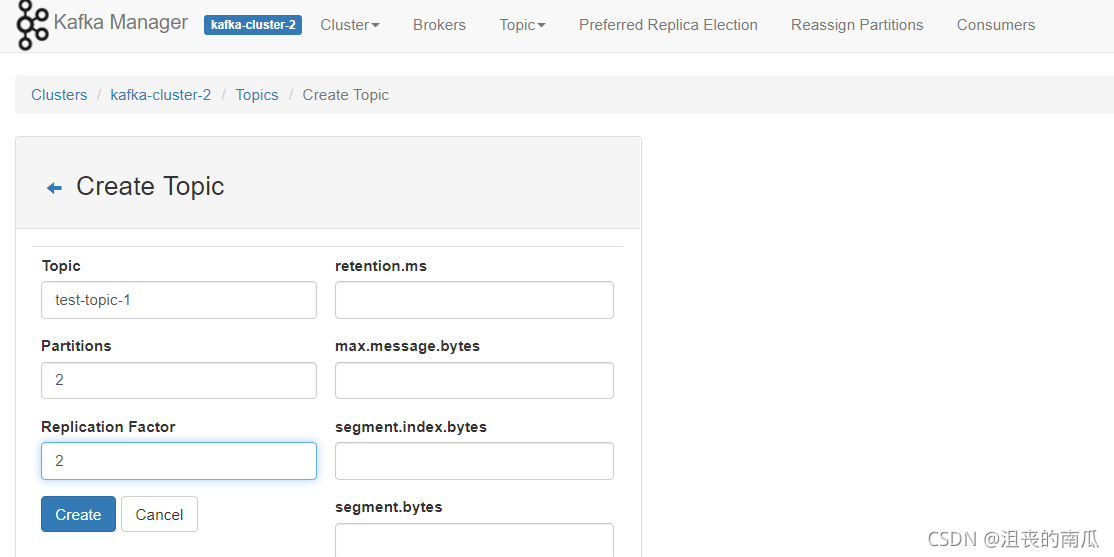Follow the kafka-cluster-2 breadcrumb link
Viewport: 1114px width, 557px height.
161,94
